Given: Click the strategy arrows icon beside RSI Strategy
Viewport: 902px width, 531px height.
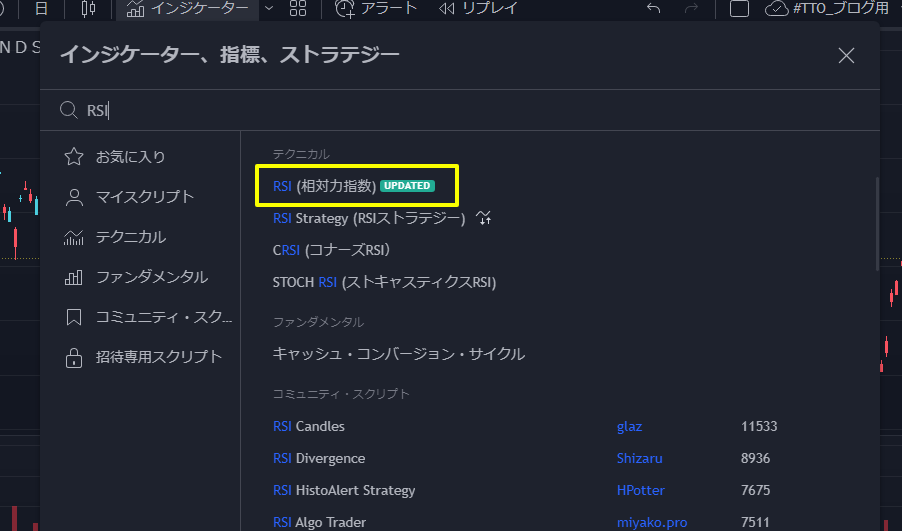Looking at the screenshot, I should point(484,218).
